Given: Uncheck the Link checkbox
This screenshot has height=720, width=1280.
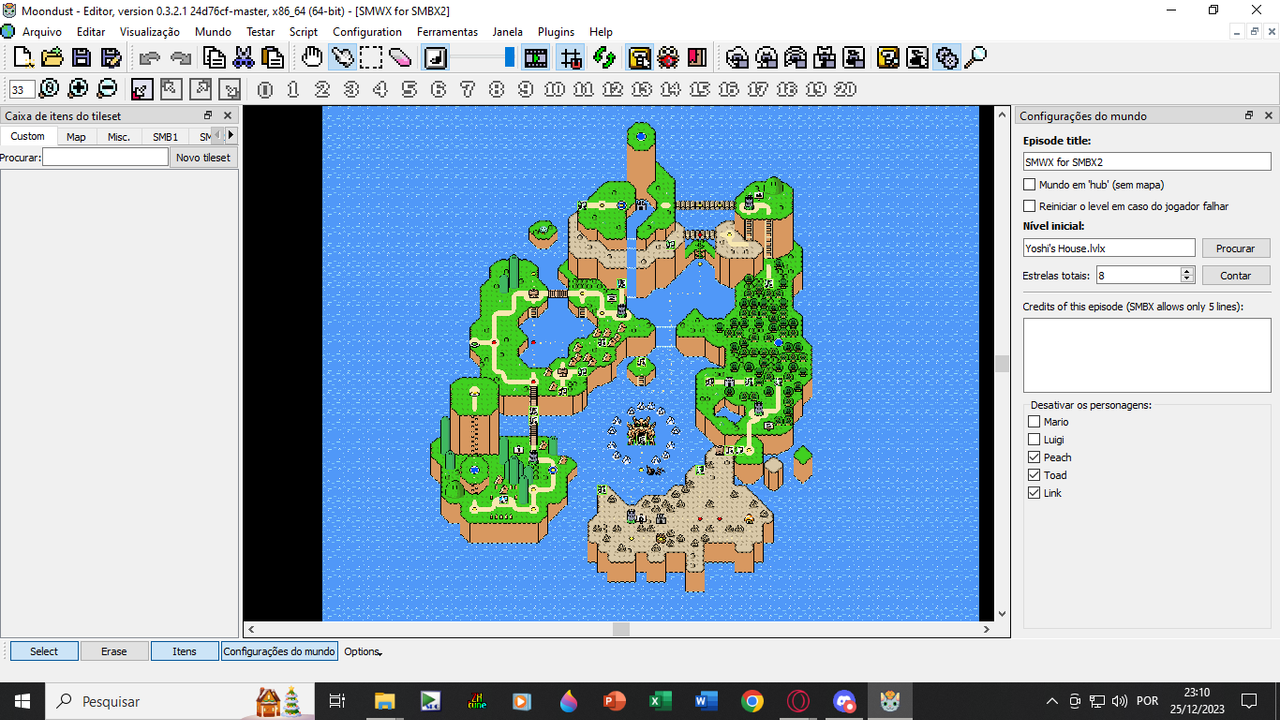Looking at the screenshot, I should pyautogui.click(x=1034, y=493).
